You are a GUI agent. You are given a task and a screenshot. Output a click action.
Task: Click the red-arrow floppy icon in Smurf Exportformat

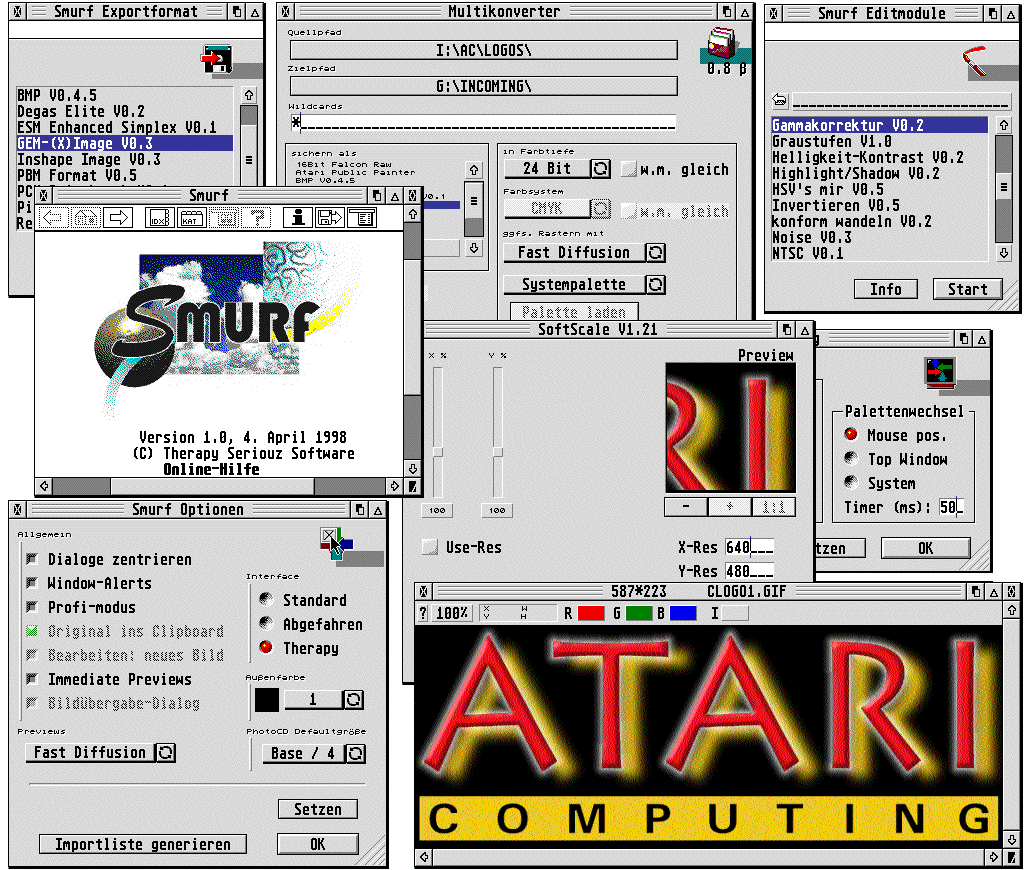(217, 60)
